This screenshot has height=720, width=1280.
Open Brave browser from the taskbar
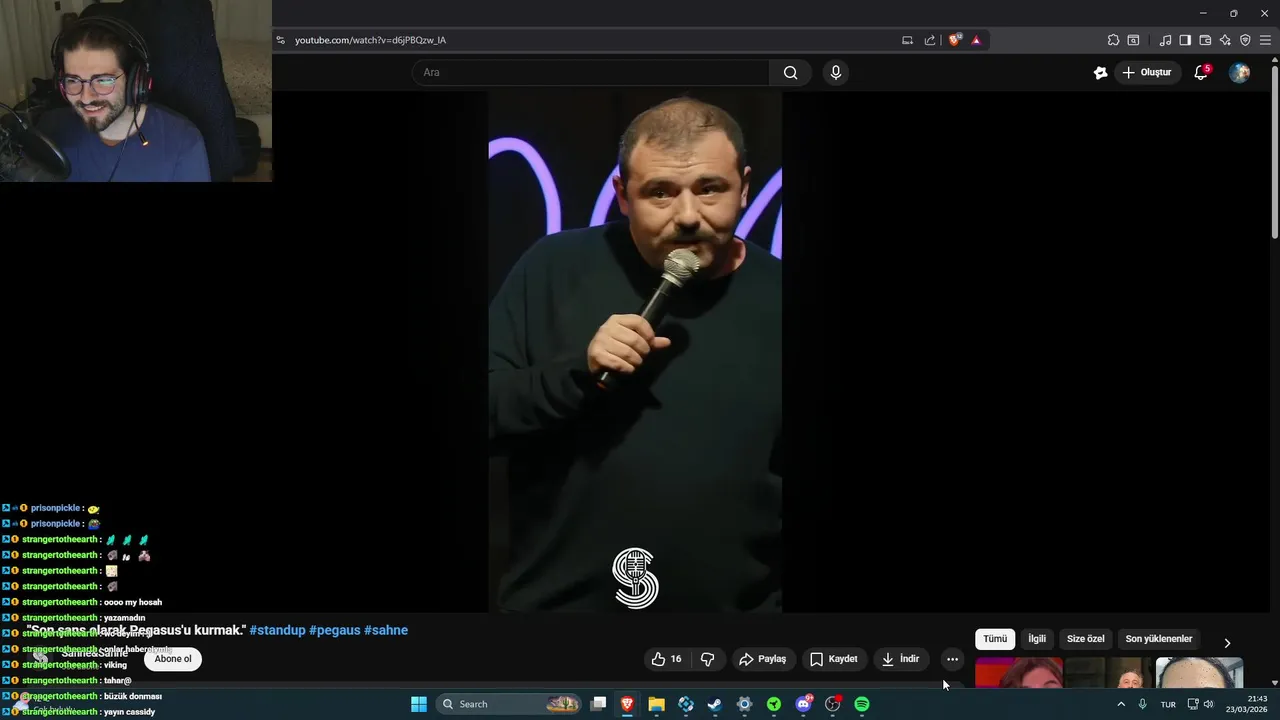pos(627,704)
